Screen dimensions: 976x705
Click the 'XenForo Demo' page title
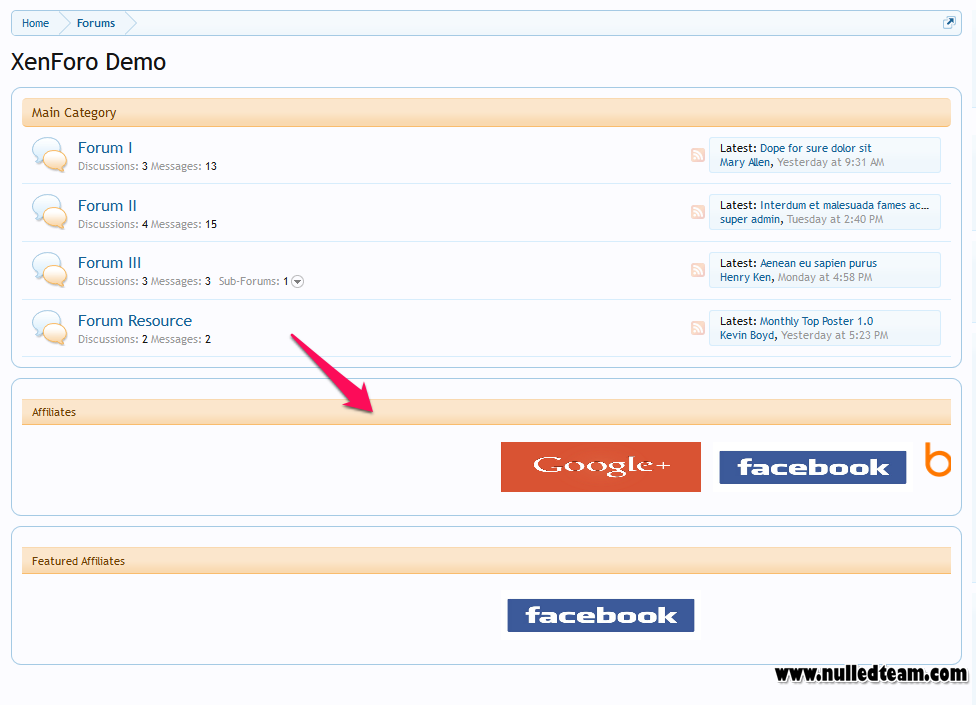[x=88, y=62]
